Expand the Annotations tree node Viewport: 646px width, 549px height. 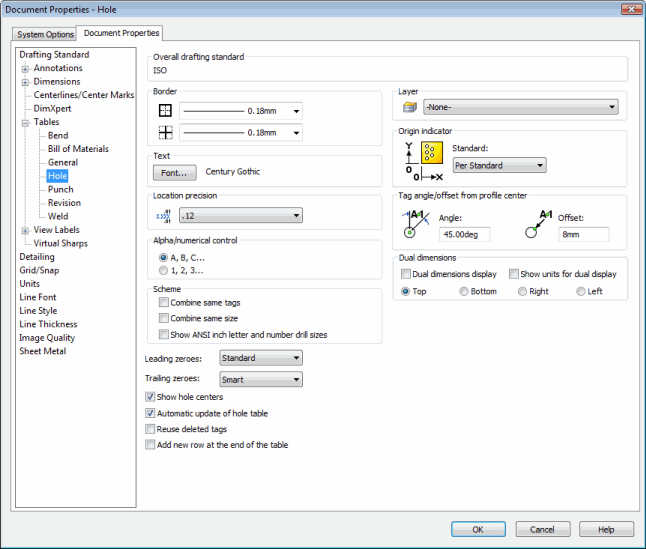(x=25, y=69)
